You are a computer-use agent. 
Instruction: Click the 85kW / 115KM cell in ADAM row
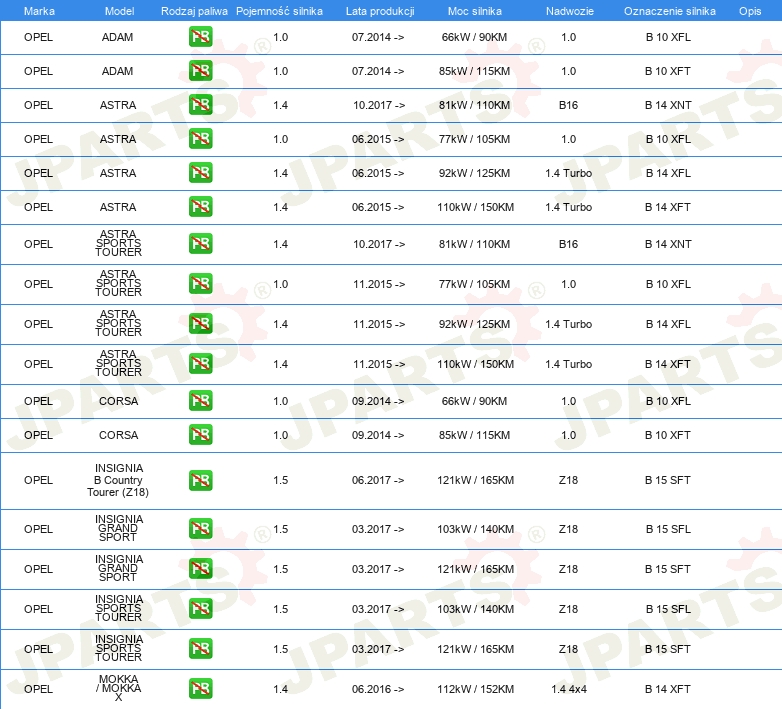474,71
